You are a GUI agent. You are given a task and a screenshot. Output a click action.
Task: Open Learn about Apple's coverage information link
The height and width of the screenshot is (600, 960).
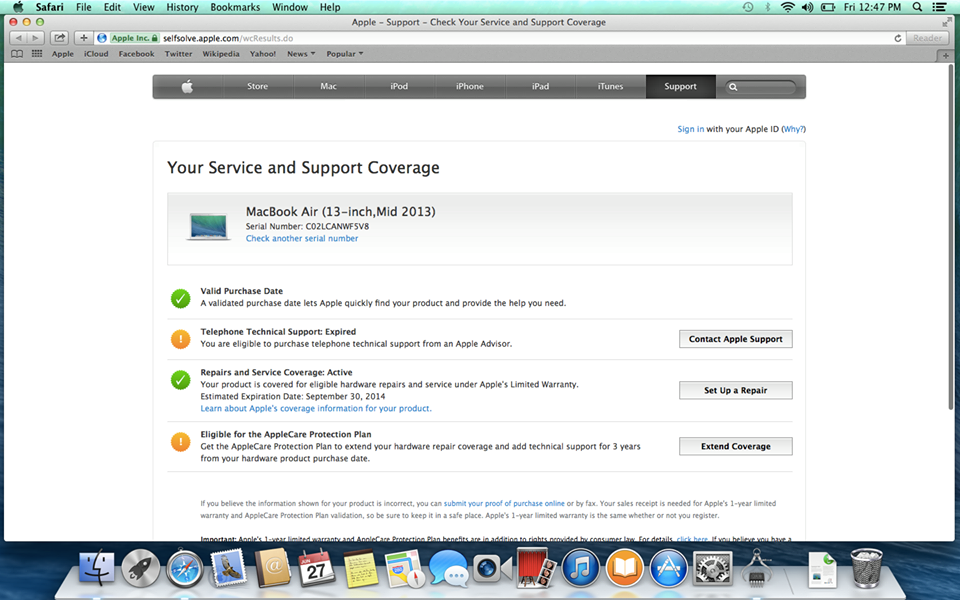(x=316, y=408)
